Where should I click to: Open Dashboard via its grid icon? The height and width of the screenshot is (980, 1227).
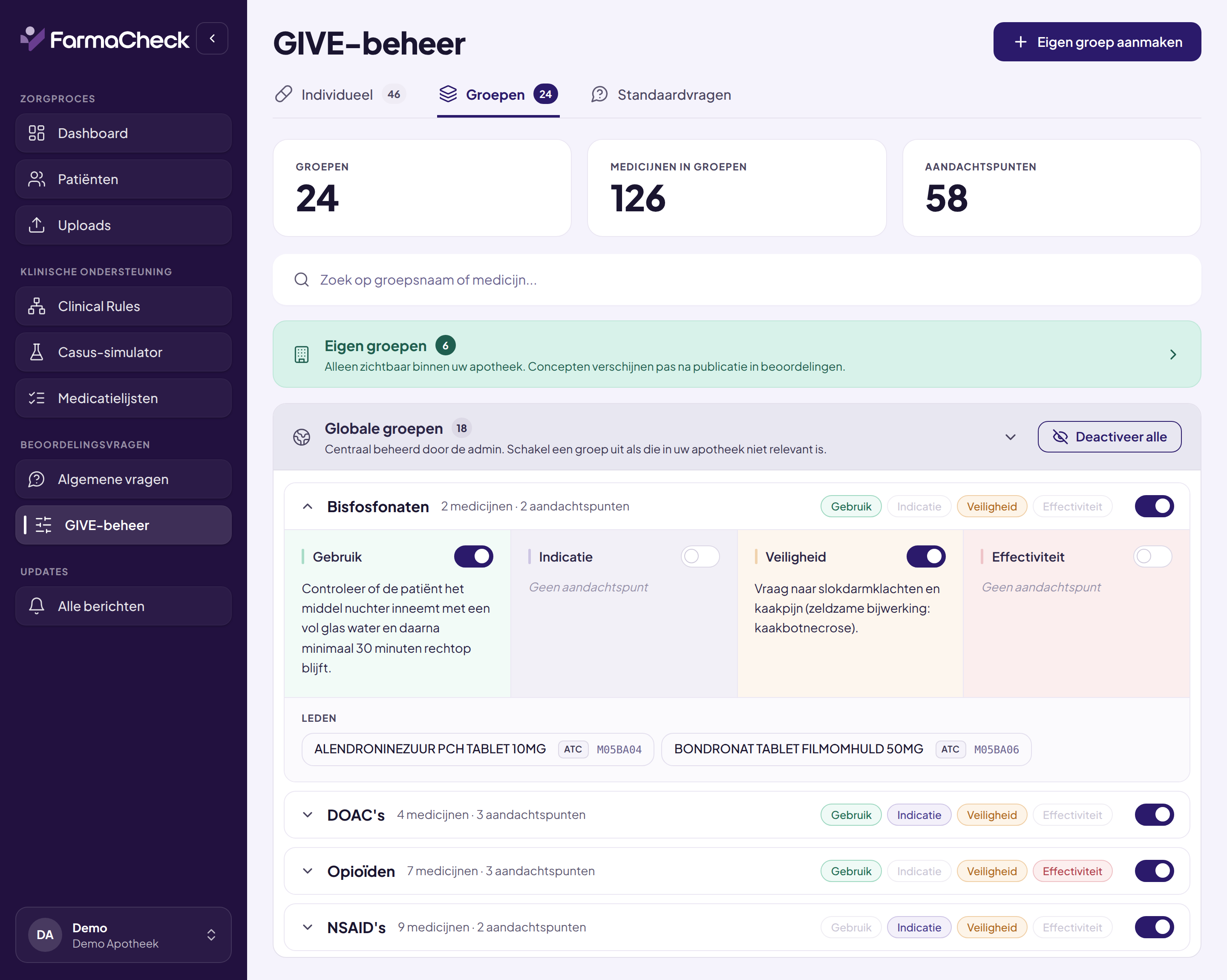tap(36, 133)
